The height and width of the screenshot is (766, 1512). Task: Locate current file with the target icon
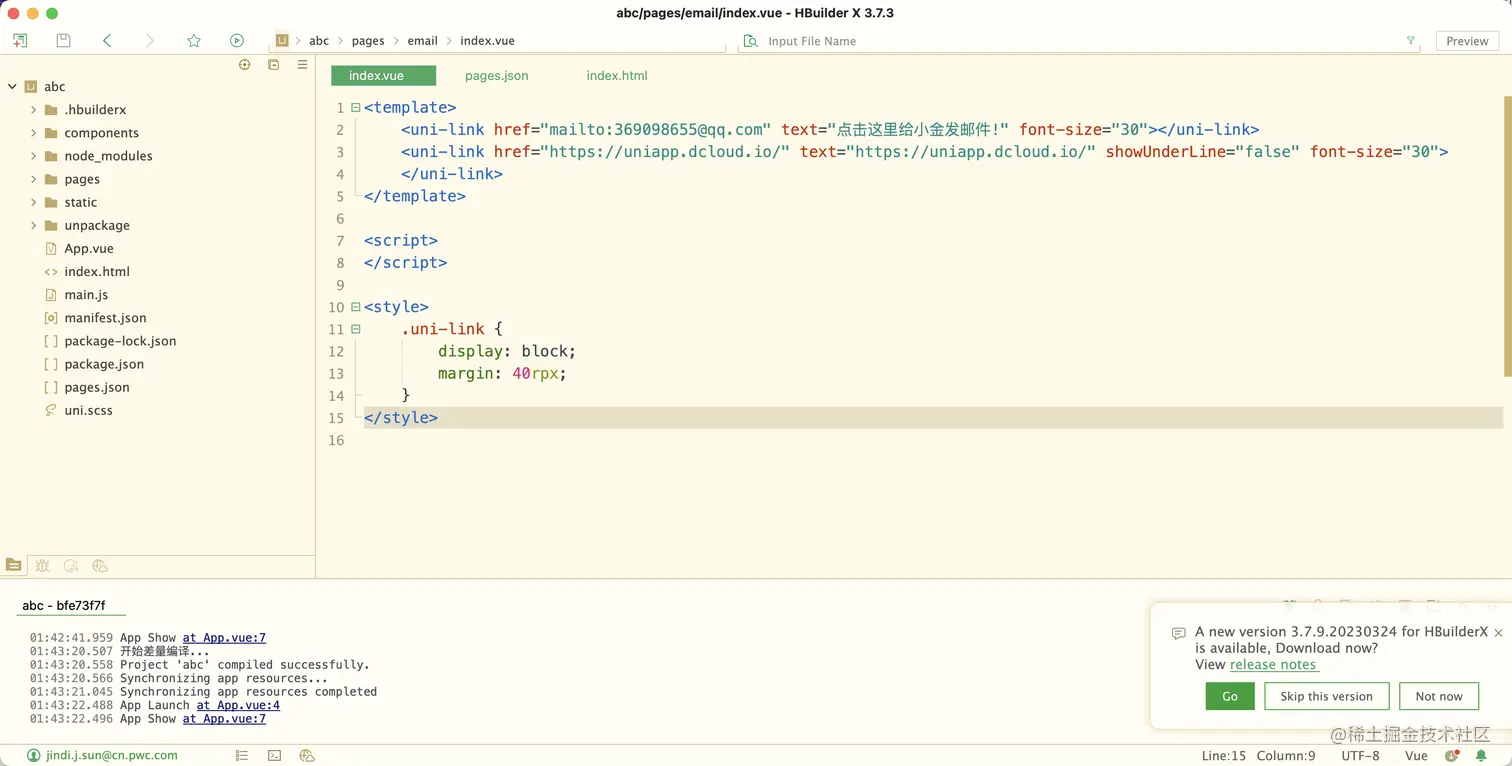244,64
